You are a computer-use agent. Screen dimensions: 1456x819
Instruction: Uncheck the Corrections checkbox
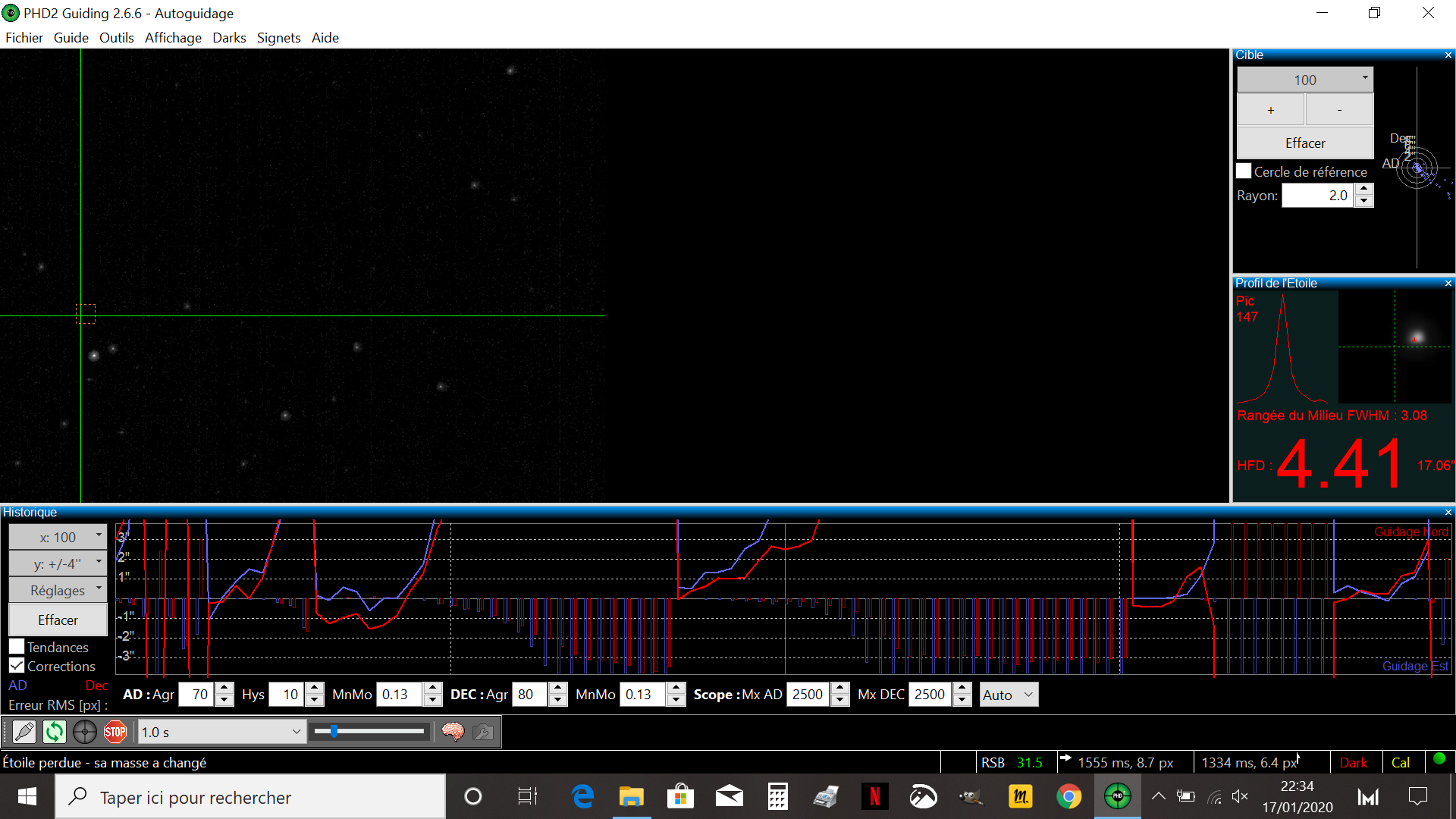tap(17, 666)
